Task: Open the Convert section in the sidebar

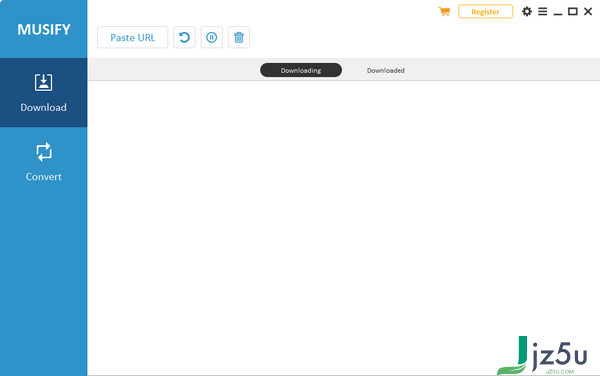Action: (44, 162)
